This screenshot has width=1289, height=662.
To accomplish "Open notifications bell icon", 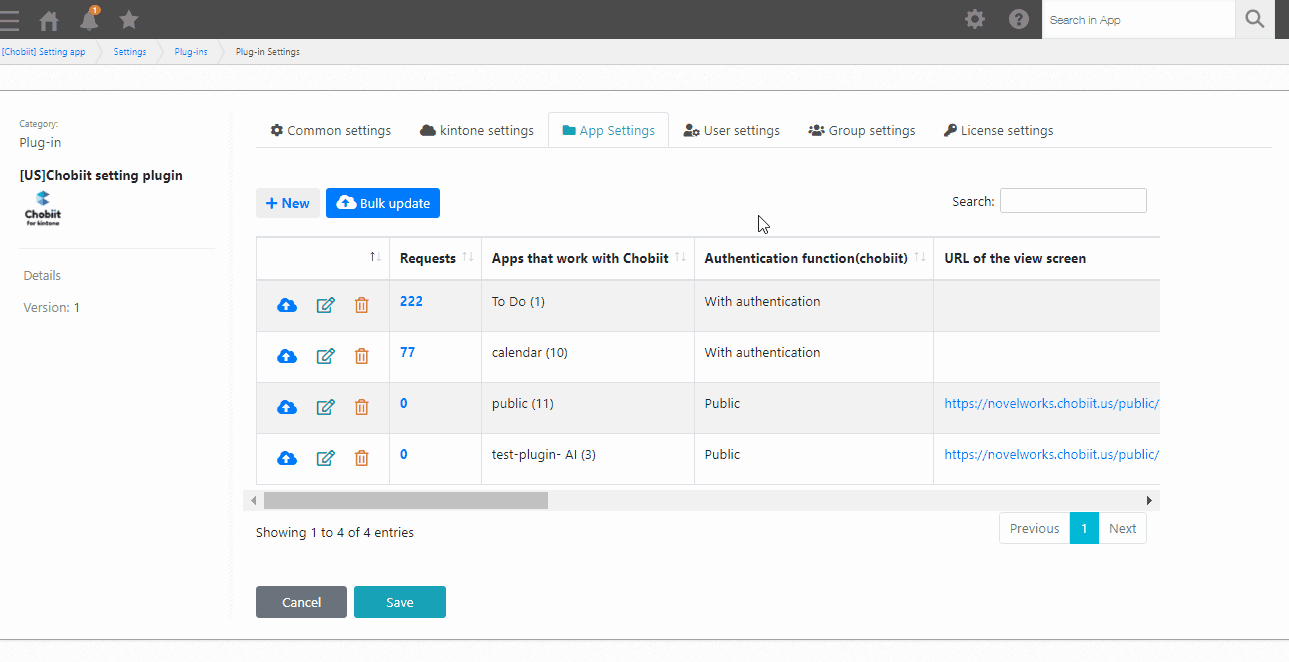I will click(90, 19).
